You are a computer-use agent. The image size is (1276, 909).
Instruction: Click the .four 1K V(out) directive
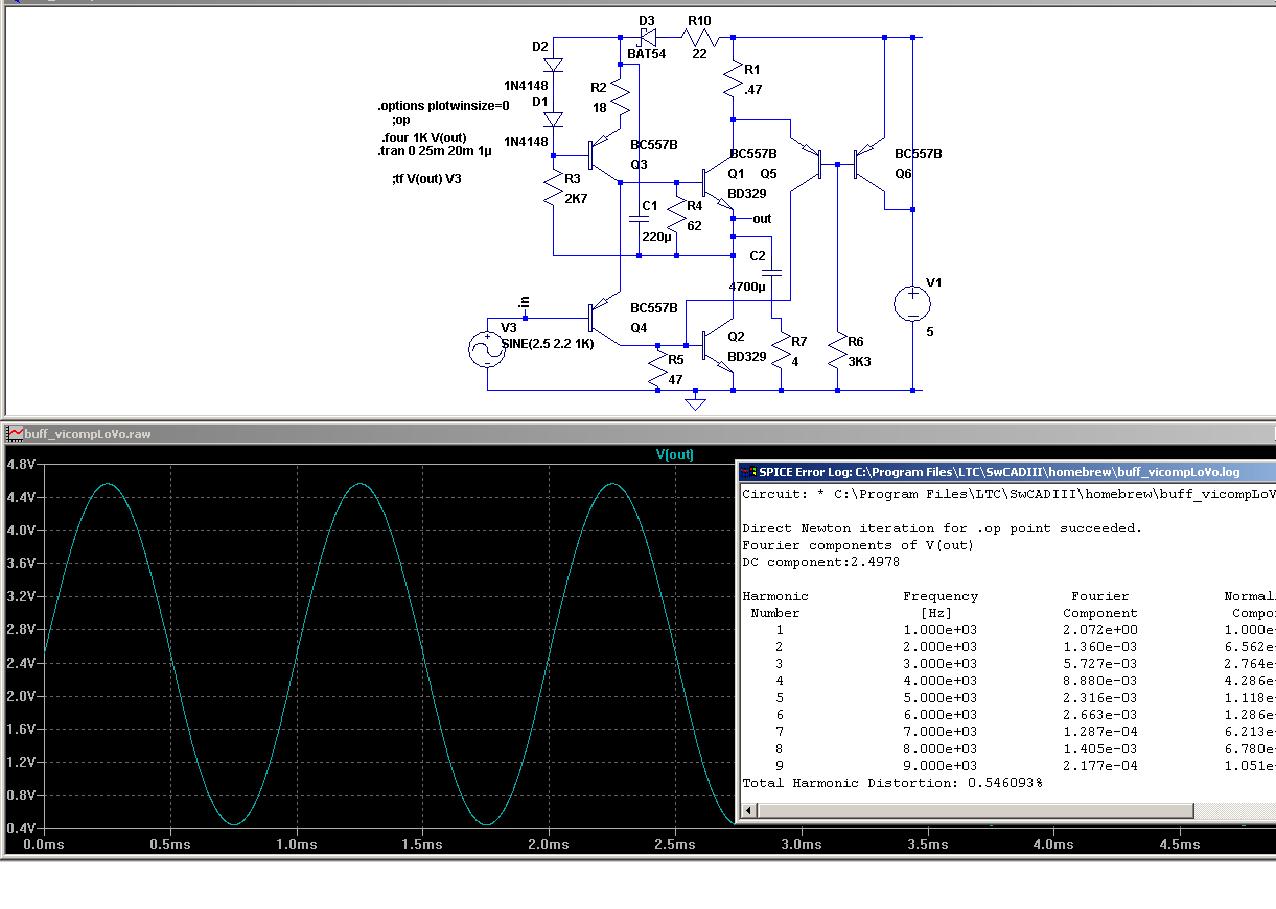423,138
